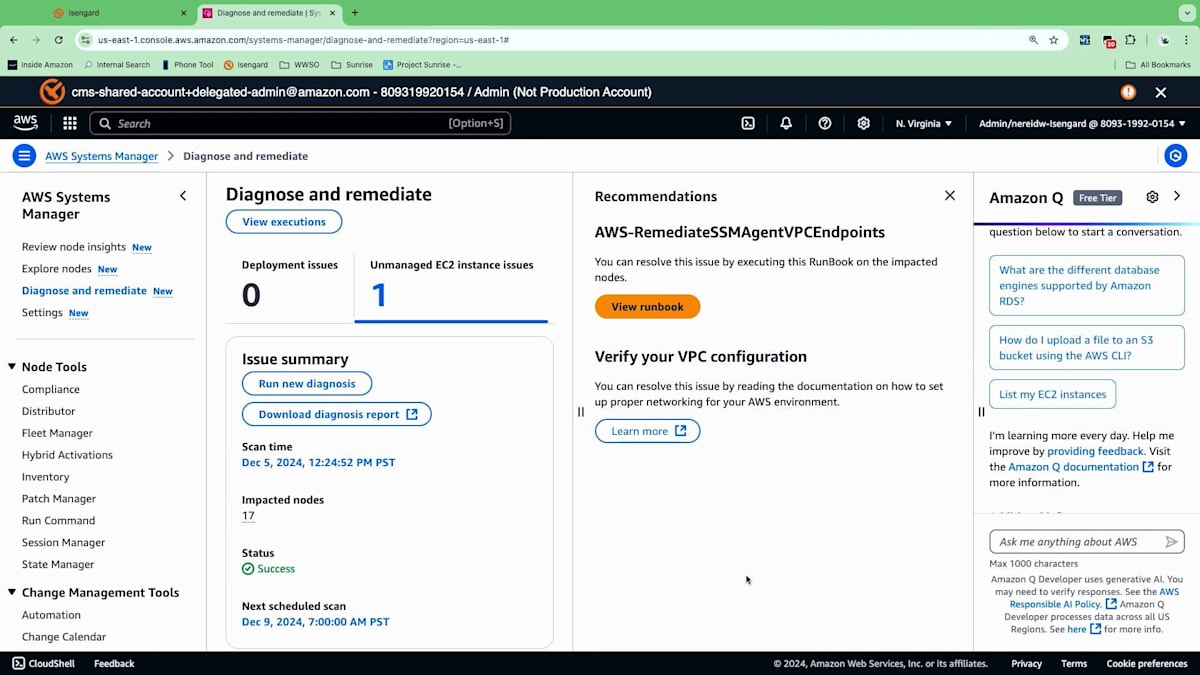The height and width of the screenshot is (675, 1200).
Task: Open the notifications bell
Action: (786, 123)
